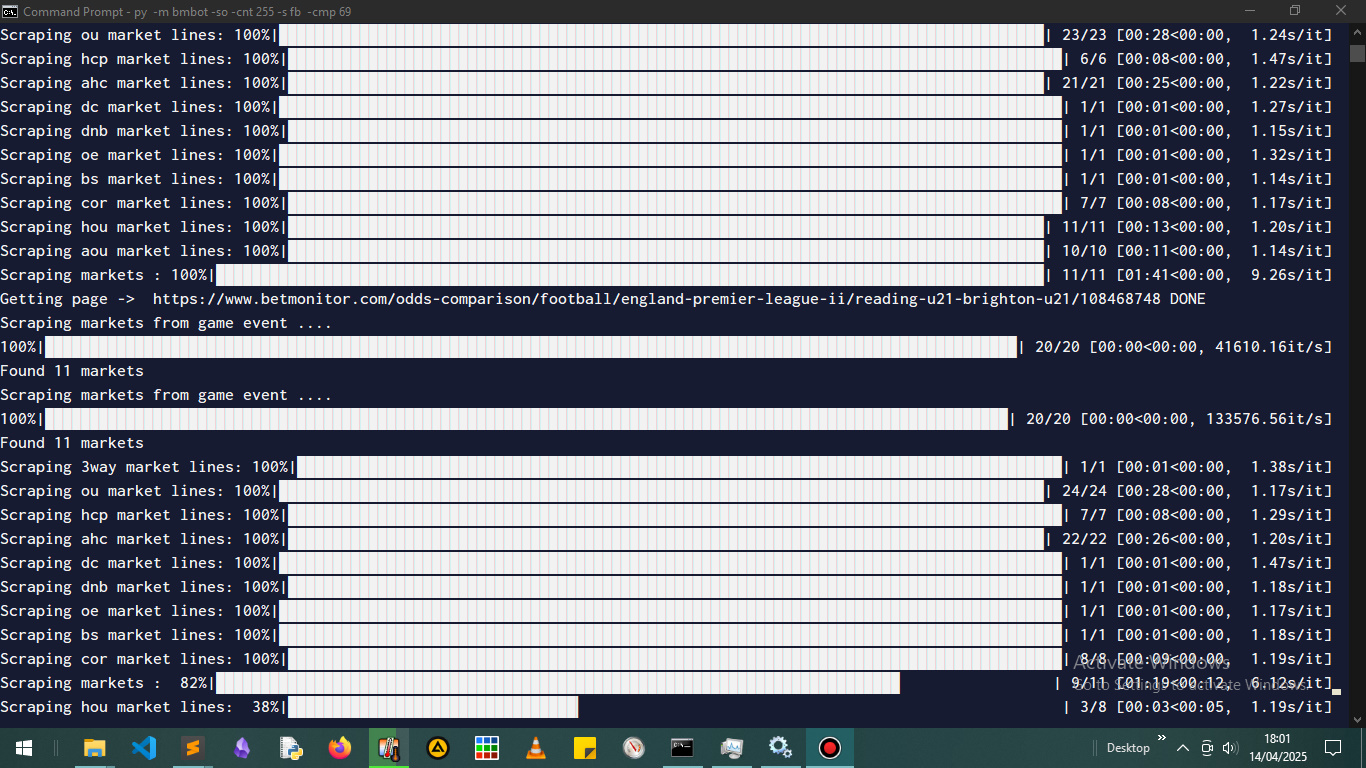Open Firefox from the taskbar

pyautogui.click(x=339, y=747)
